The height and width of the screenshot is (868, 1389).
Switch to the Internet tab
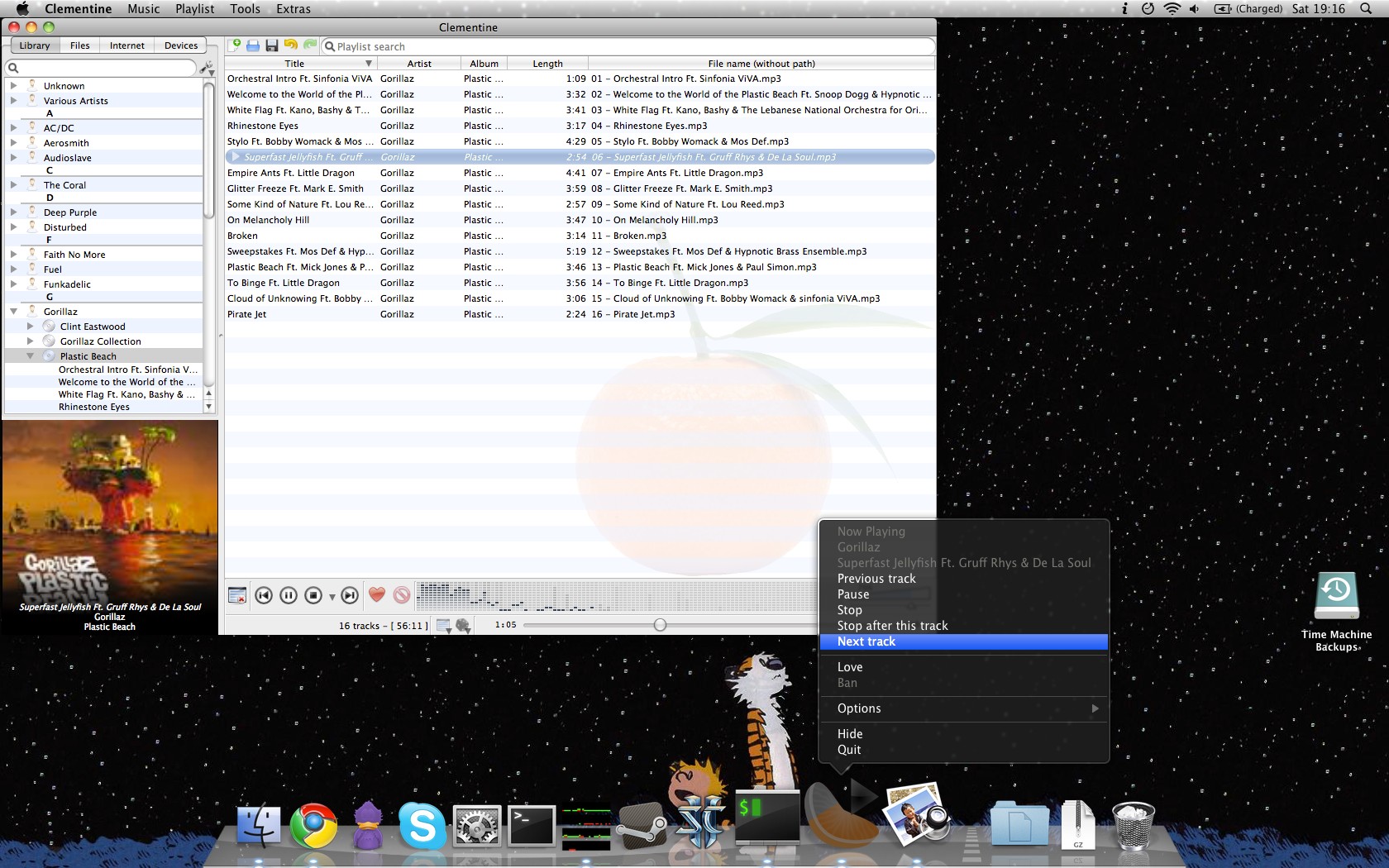point(126,45)
